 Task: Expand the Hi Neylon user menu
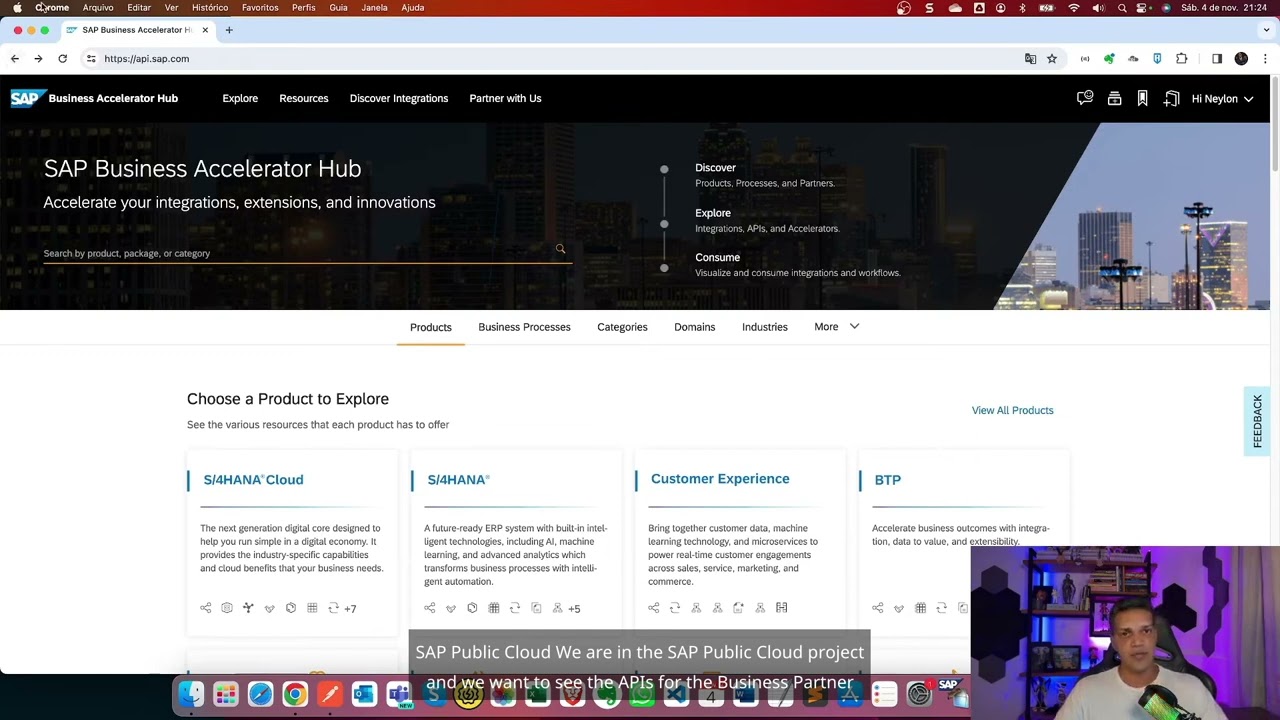(1222, 99)
